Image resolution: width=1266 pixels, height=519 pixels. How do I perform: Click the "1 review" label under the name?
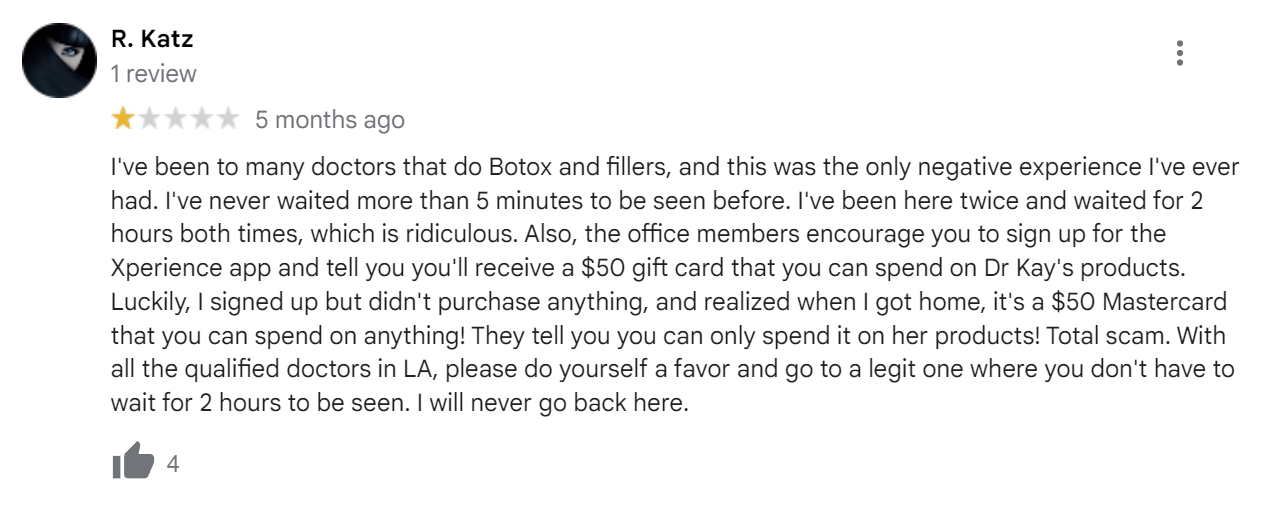point(154,74)
